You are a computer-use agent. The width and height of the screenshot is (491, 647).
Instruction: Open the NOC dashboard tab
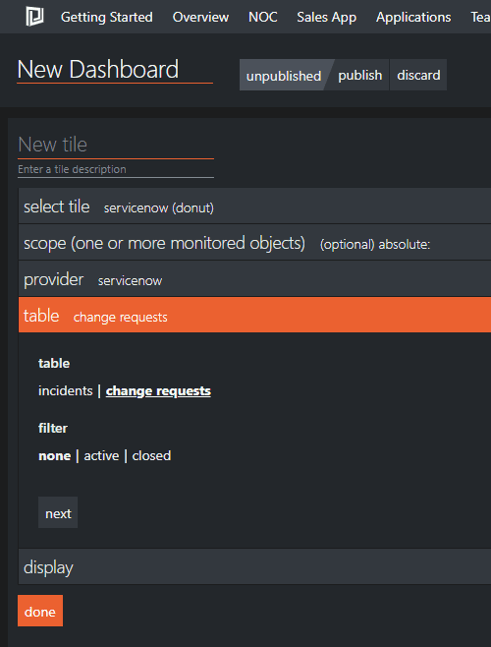point(263,17)
